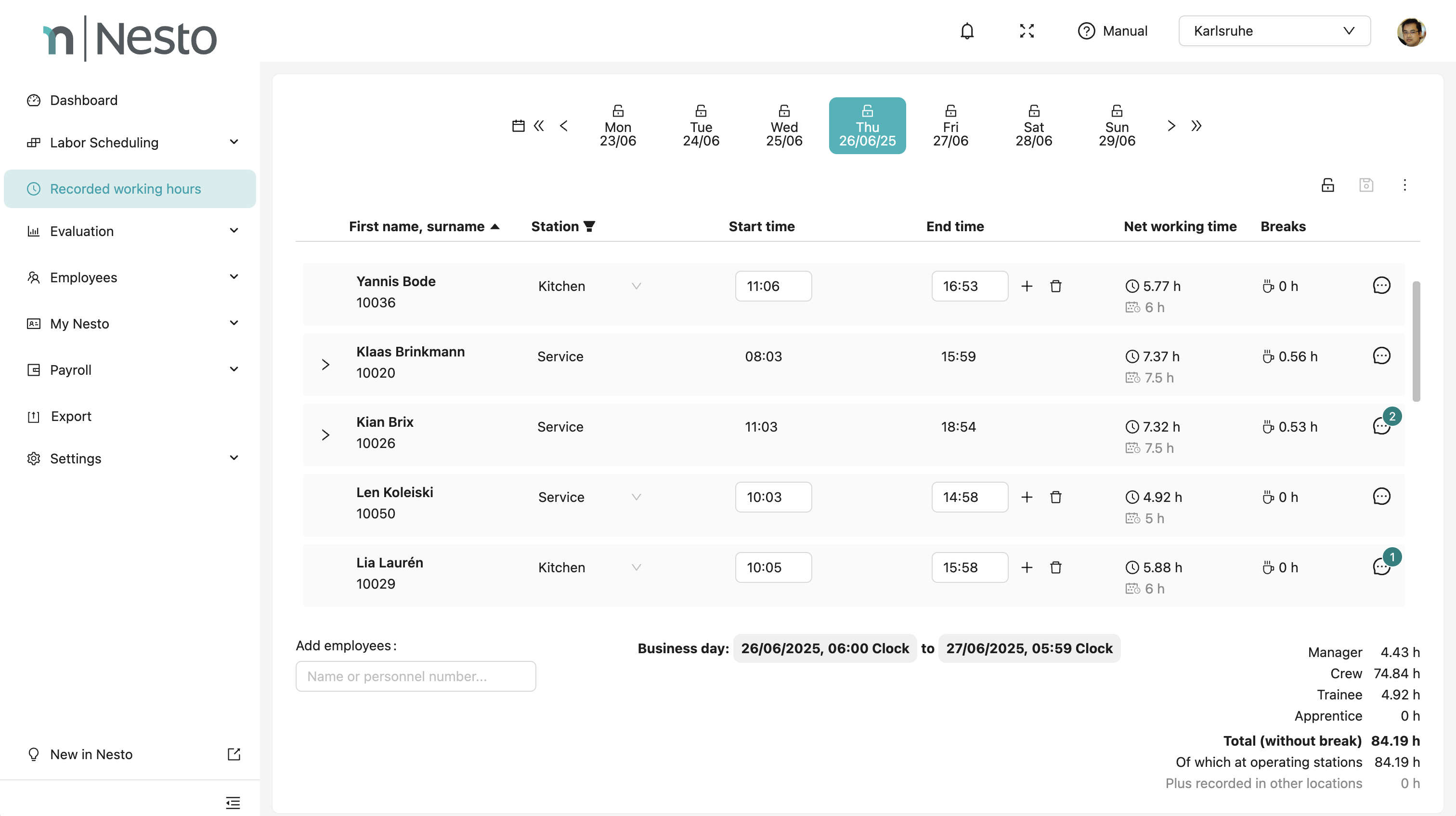Add time entry for Len Koleiski
The image size is (1456, 816).
(1027, 497)
